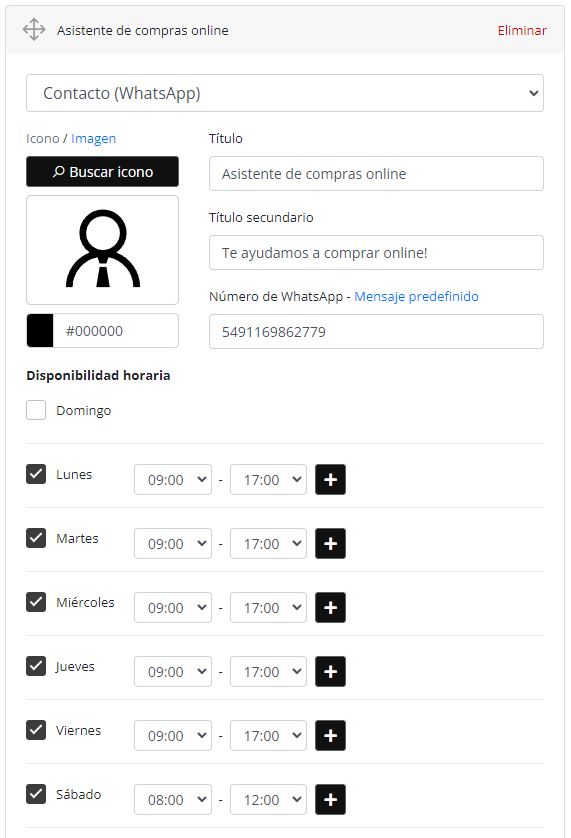Open Lunes start time 09:00 dropdown
Screen dimensions: 571x838
pyautogui.click(x=173, y=479)
